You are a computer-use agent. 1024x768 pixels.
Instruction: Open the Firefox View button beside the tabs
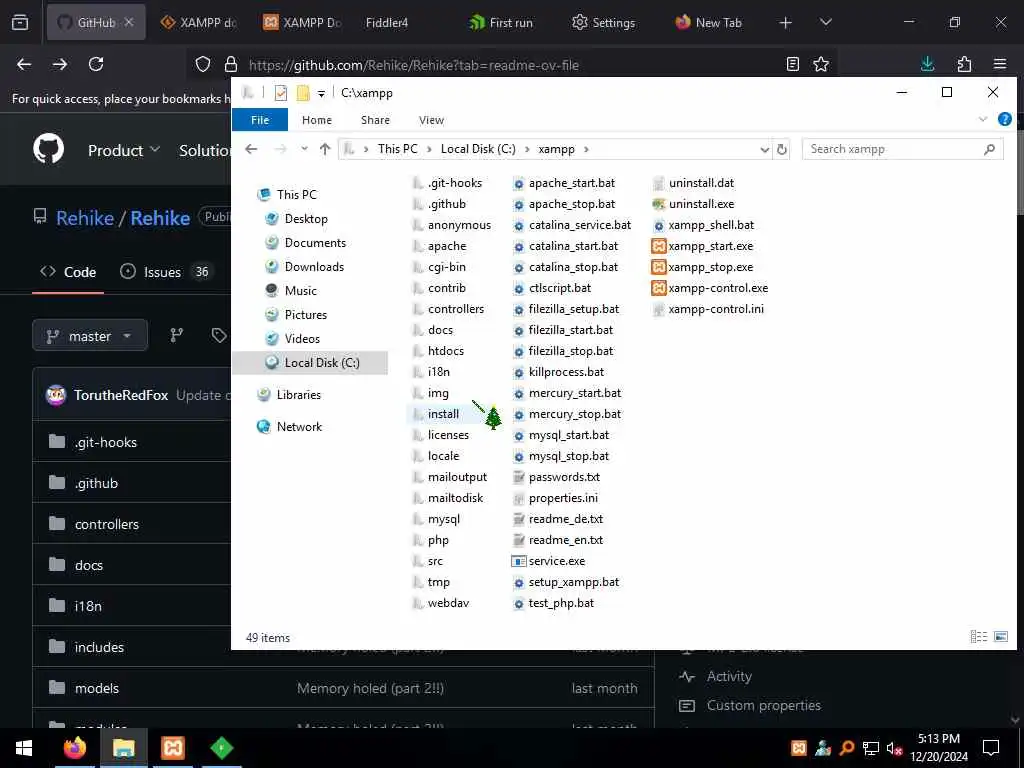pyautogui.click(x=20, y=22)
